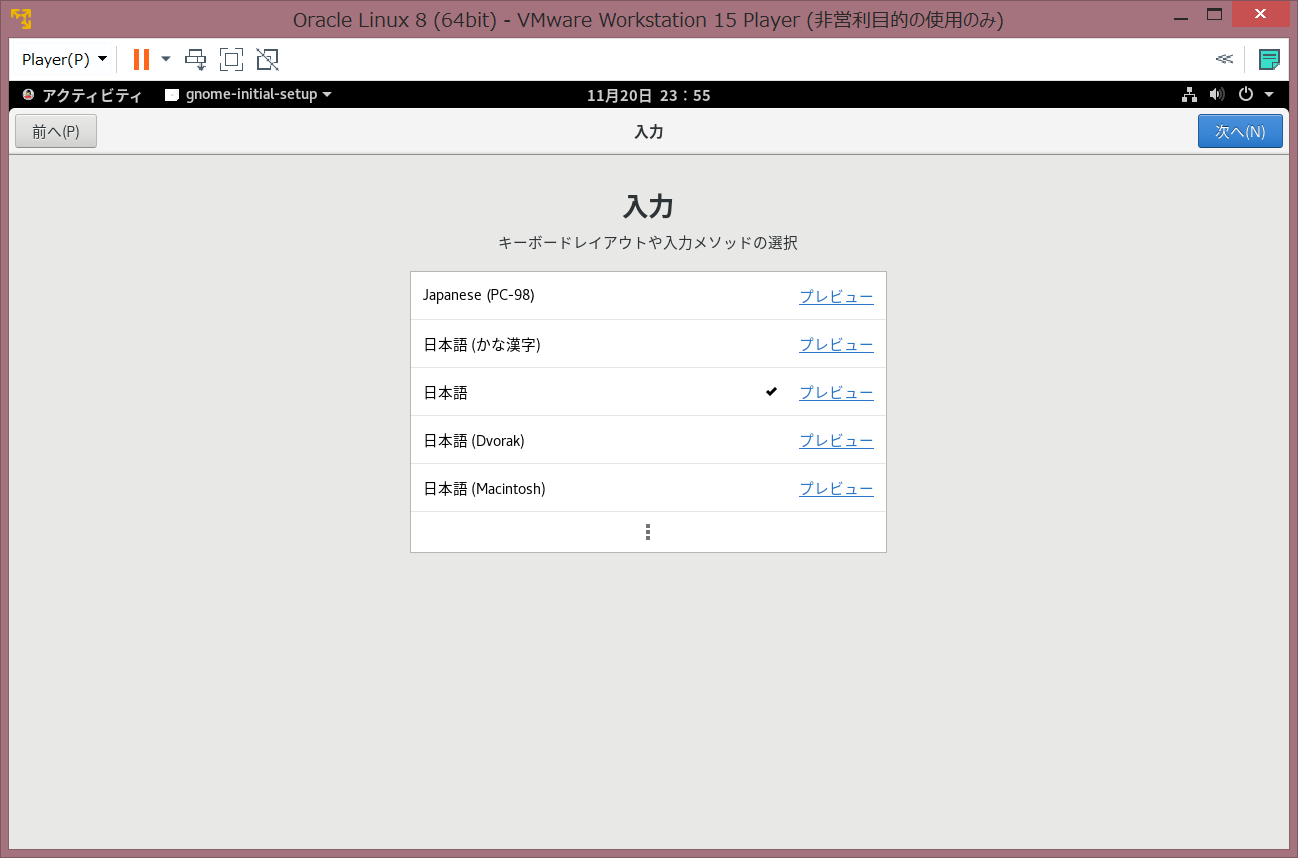Click the 11月20日 23:55 clock
Screen dimensions: 1298x858
pos(648,95)
